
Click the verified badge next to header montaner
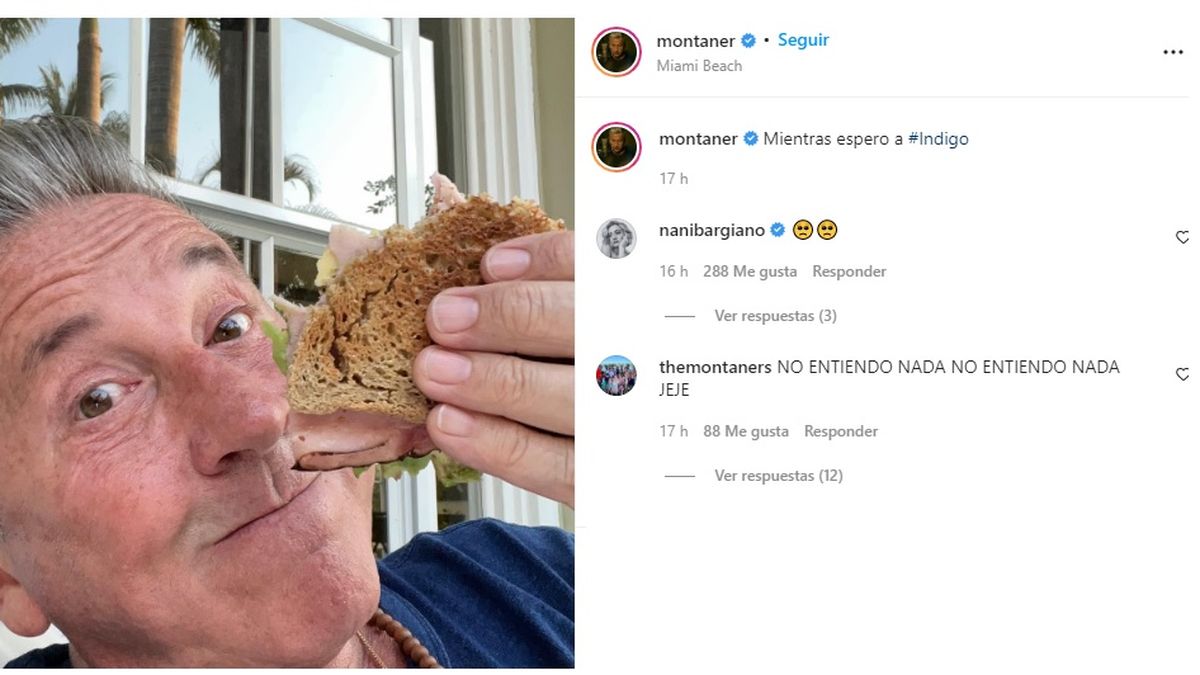[748, 41]
